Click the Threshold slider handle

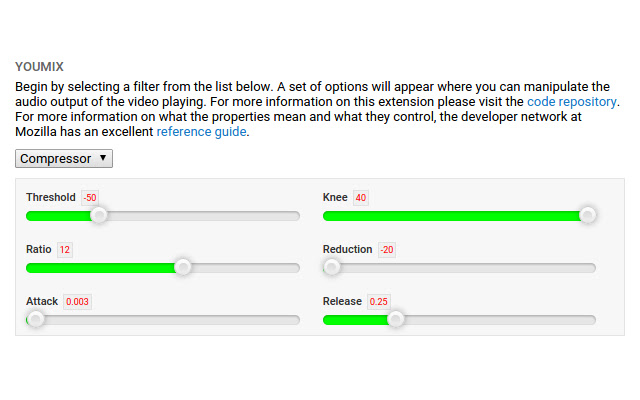pos(98,215)
